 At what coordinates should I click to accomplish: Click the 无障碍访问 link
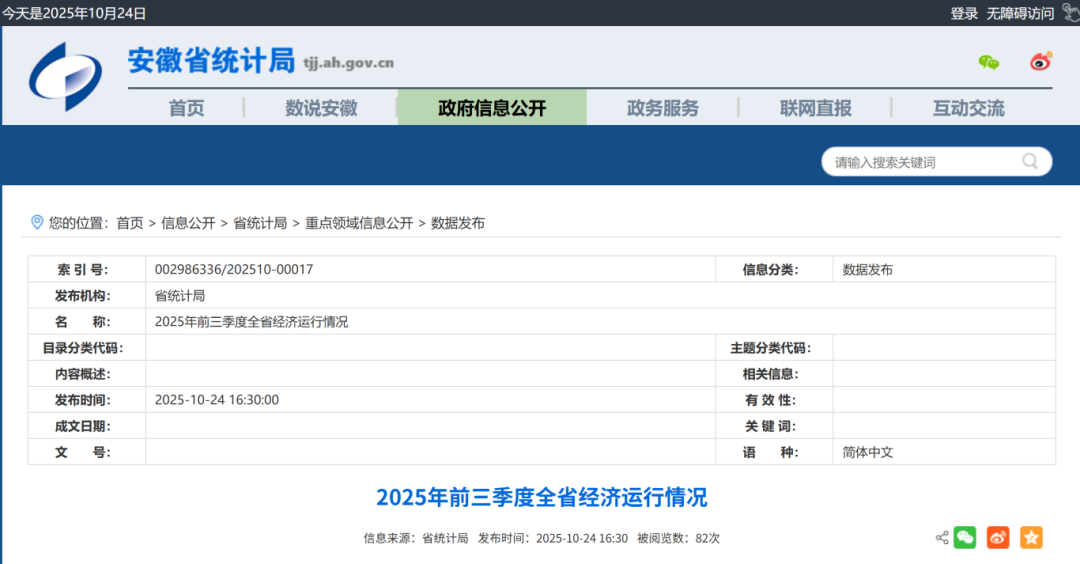pos(1020,13)
